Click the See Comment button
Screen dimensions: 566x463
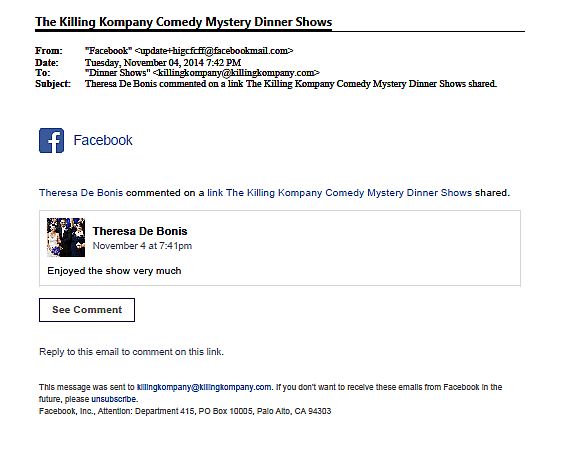pos(87,310)
